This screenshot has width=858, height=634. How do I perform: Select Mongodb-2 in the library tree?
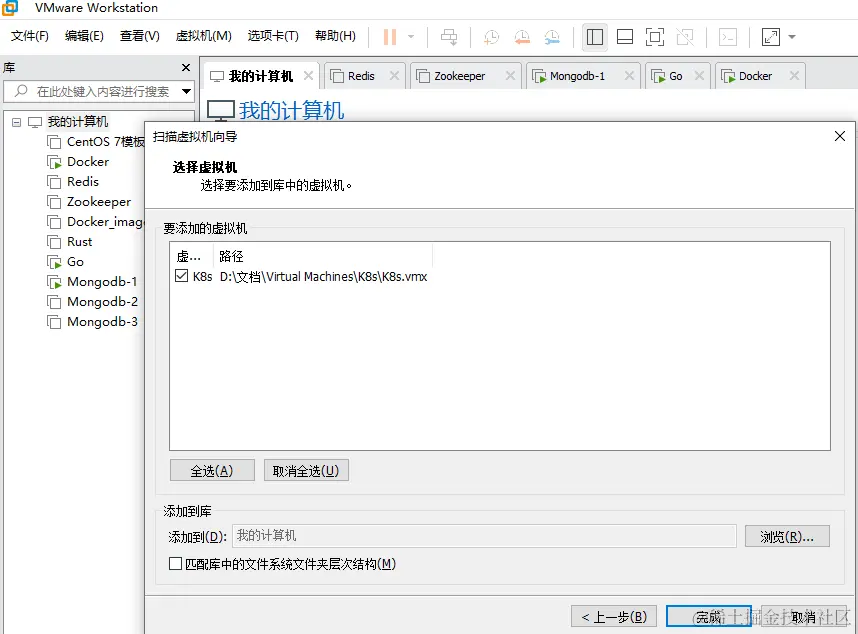[x=92, y=302]
